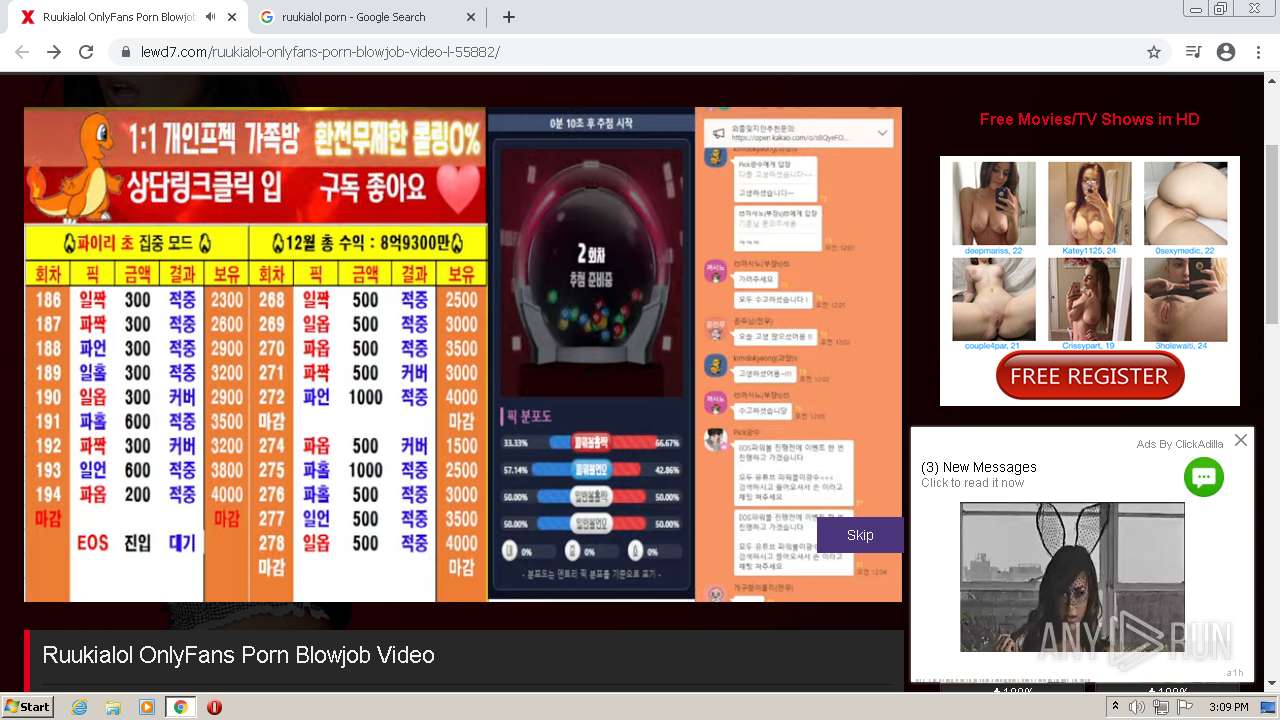
Task: Go forward in browser history
Action: tap(54, 52)
